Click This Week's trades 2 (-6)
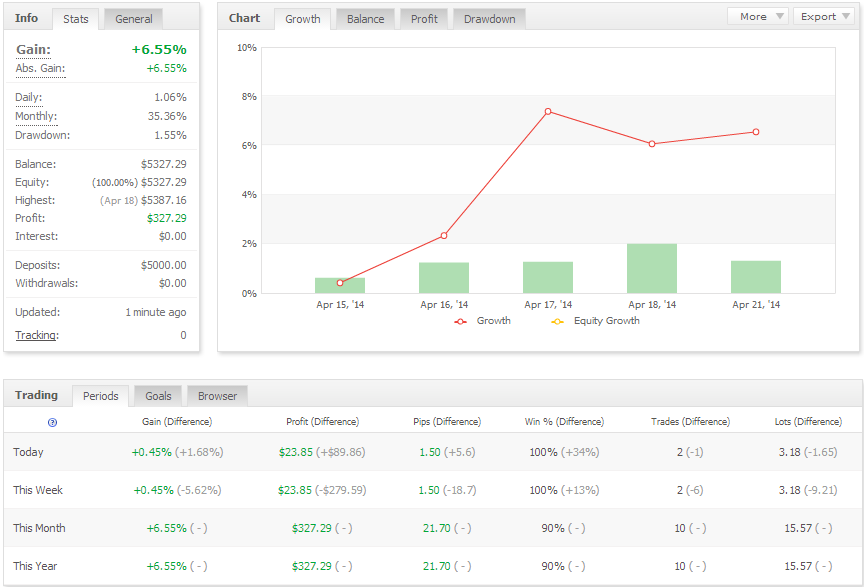Image resolution: width=864 pixels, height=587 pixels. point(690,490)
